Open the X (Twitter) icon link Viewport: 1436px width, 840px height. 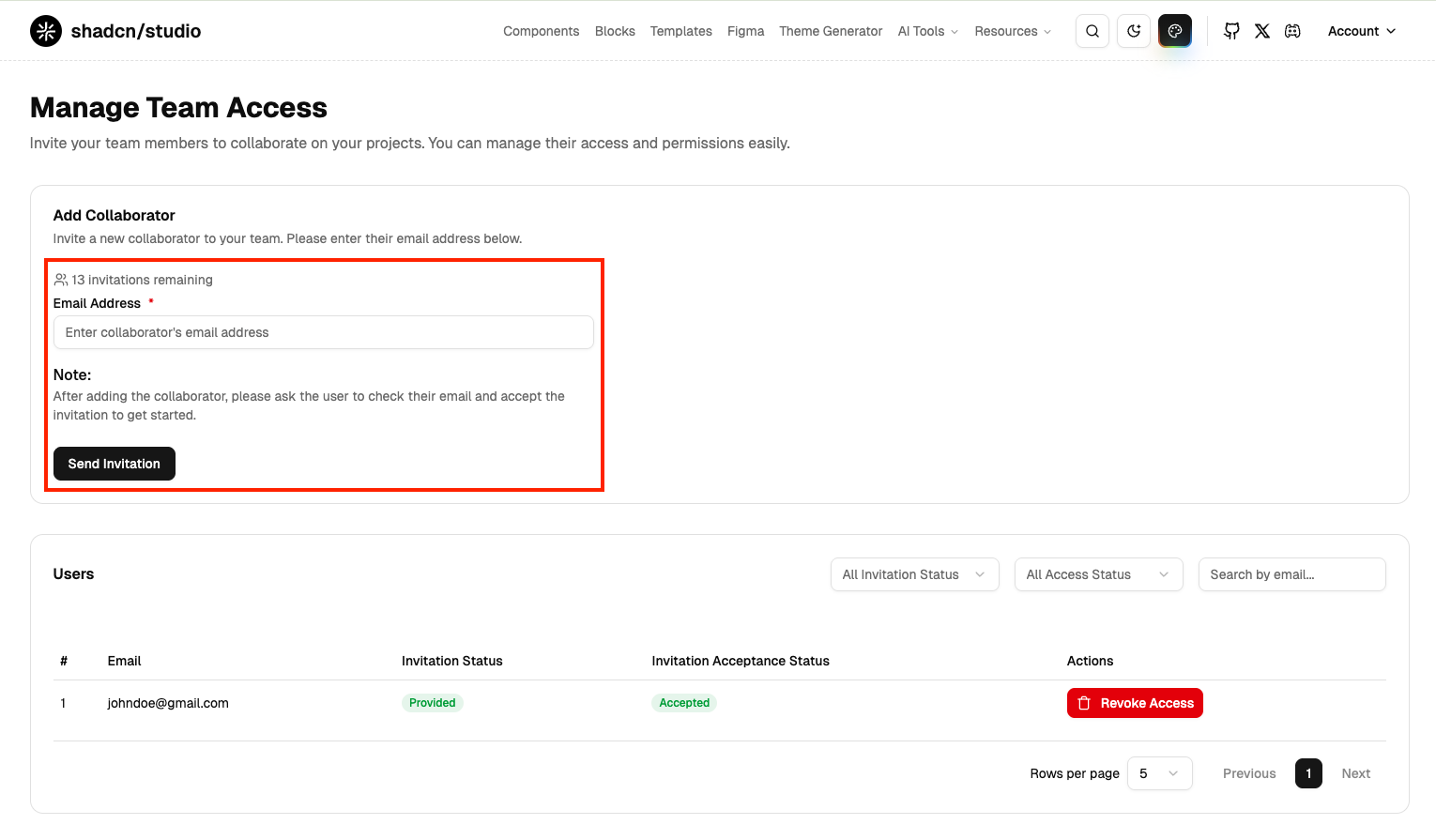tap(1262, 31)
